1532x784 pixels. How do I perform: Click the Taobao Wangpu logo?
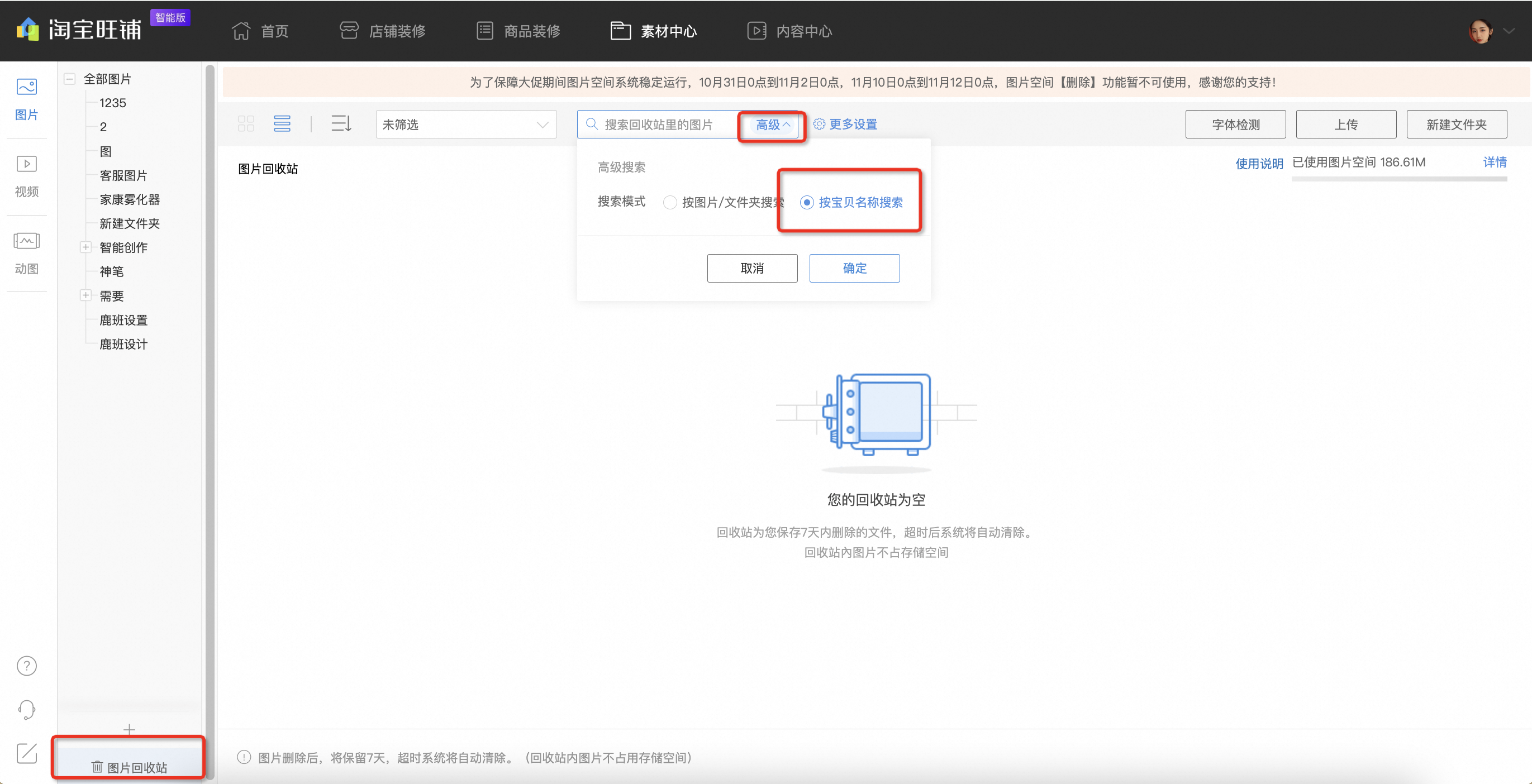[79, 30]
